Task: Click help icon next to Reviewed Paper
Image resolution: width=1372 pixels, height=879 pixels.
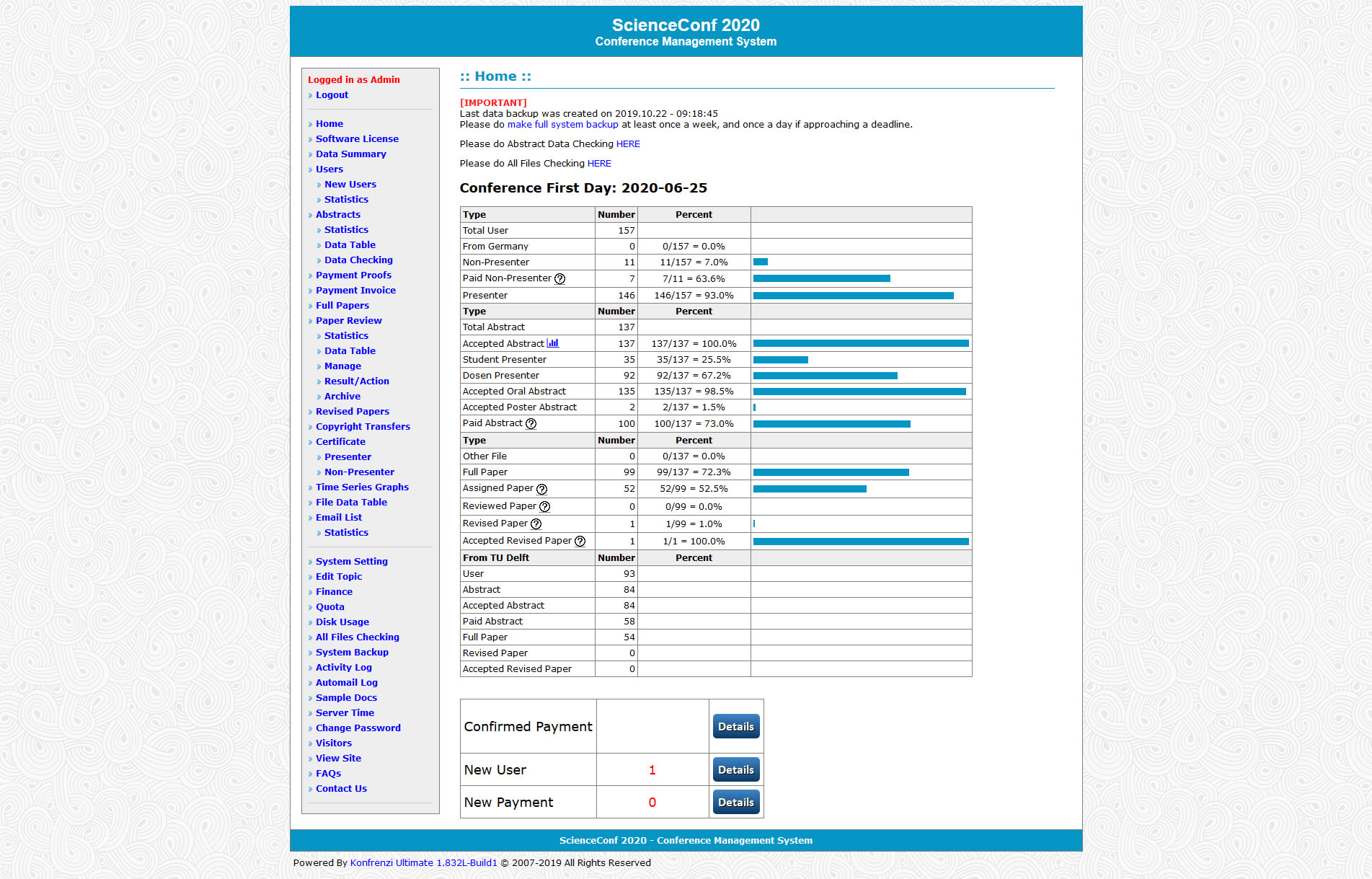Action: (x=544, y=507)
